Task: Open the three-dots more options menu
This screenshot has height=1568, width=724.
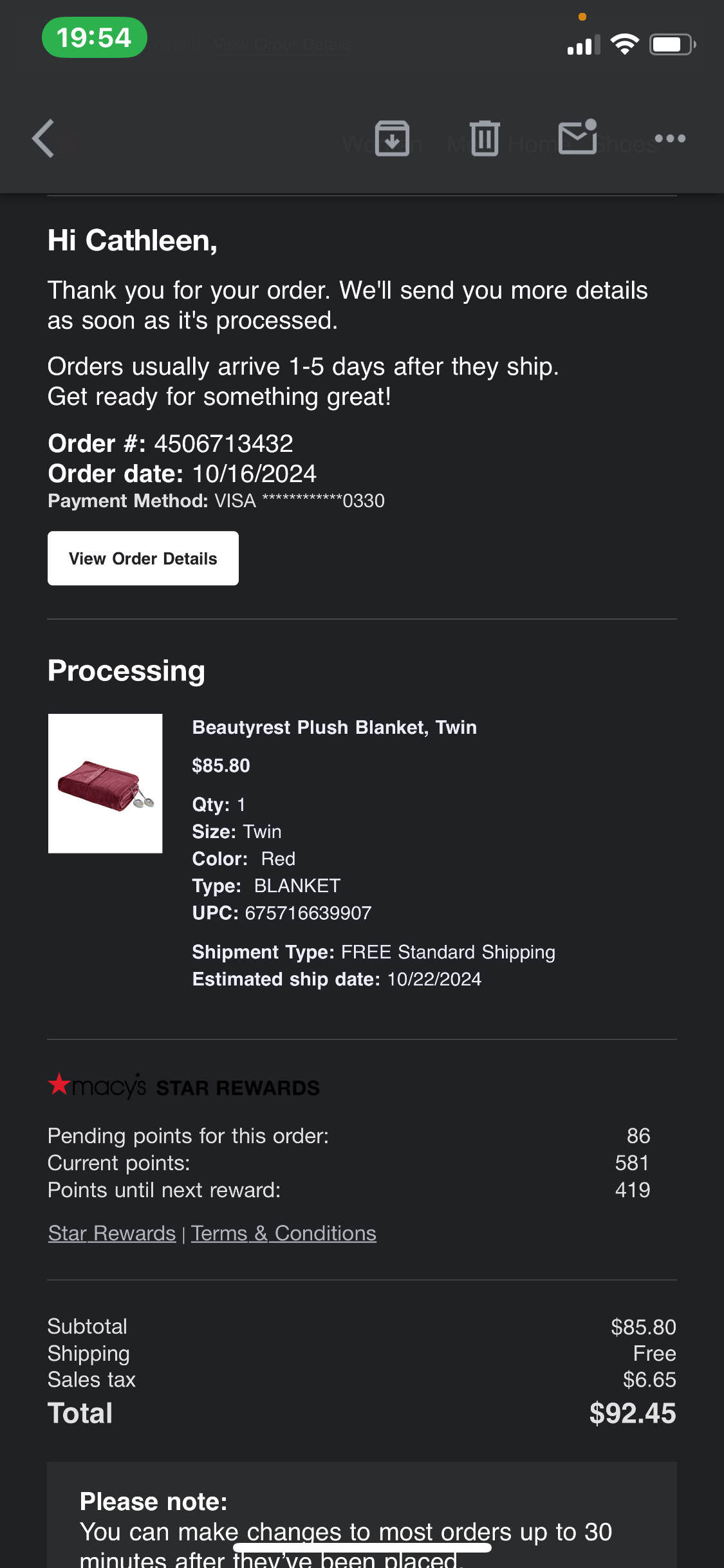Action: click(670, 138)
